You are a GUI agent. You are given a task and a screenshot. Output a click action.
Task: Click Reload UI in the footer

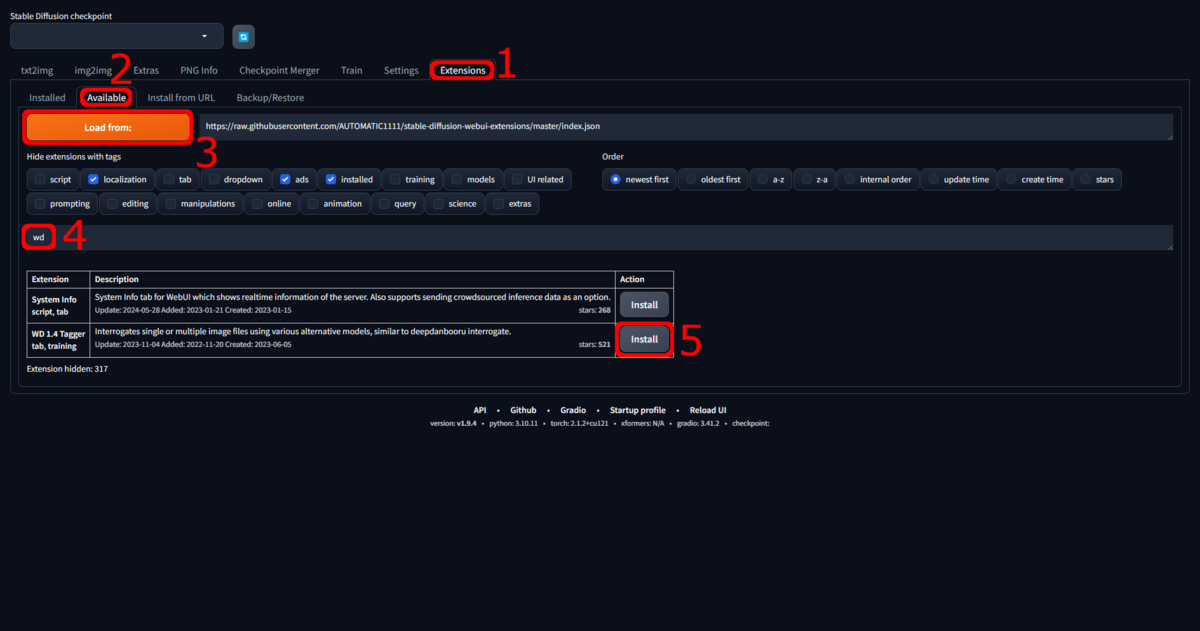pyautogui.click(x=708, y=411)
